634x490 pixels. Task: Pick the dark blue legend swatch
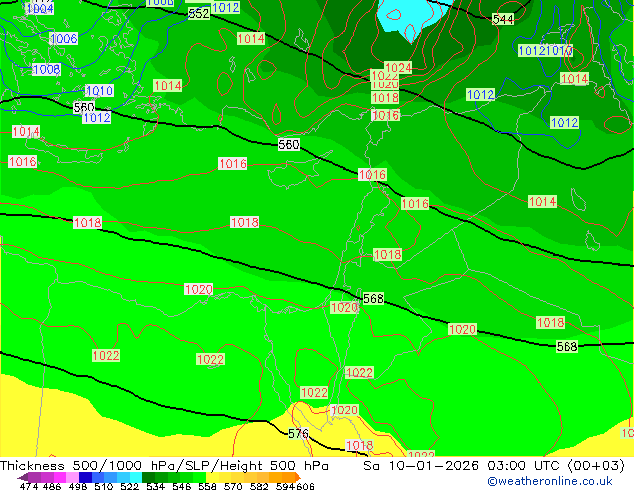coord(85,477)
